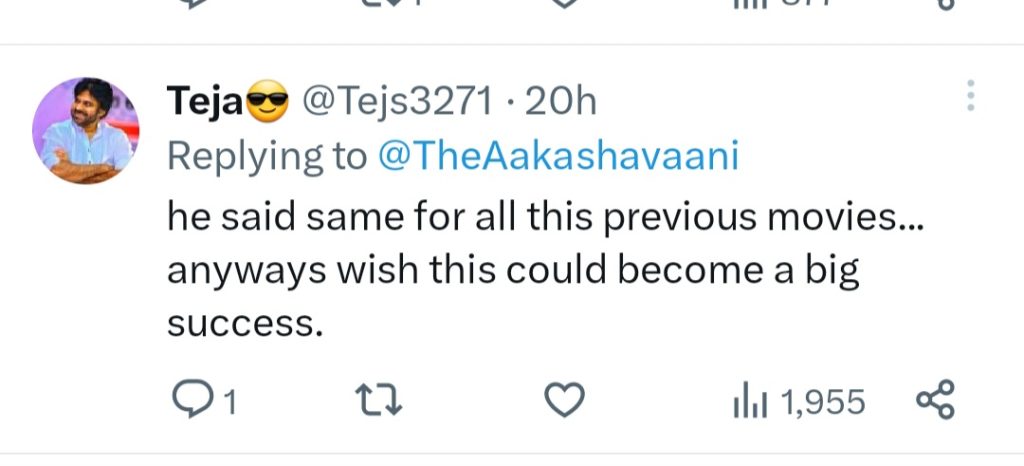Click the reply count of 1
1024x466 pixels.
(229, 403)
